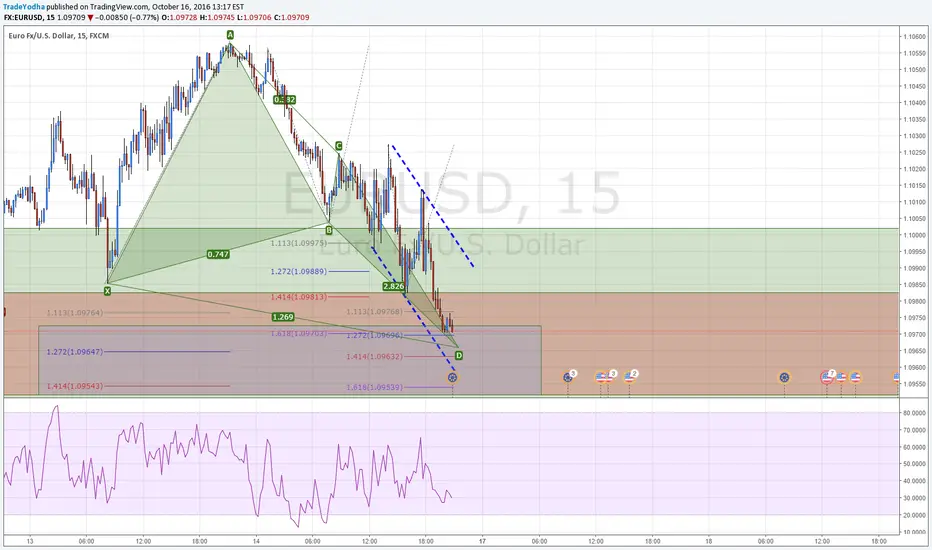Click the 1.269 ratio label on the XD line
932x550 pixels.
283,317
